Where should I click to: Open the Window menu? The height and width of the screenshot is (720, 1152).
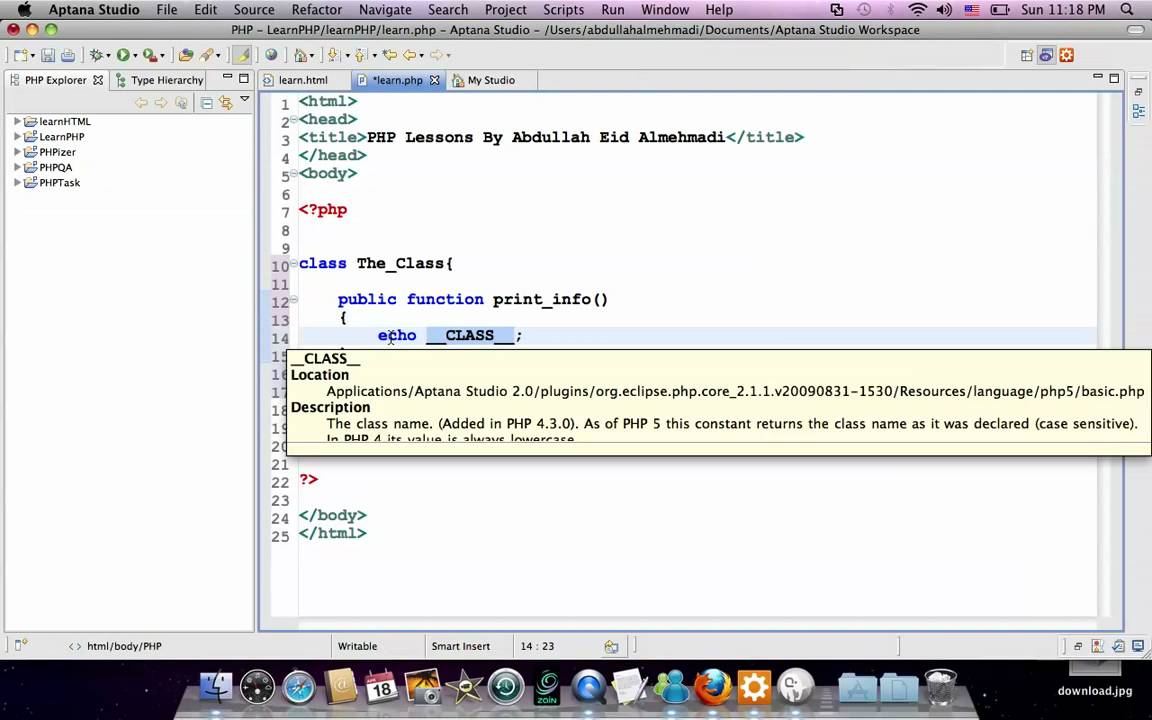(x=664, y=10)
